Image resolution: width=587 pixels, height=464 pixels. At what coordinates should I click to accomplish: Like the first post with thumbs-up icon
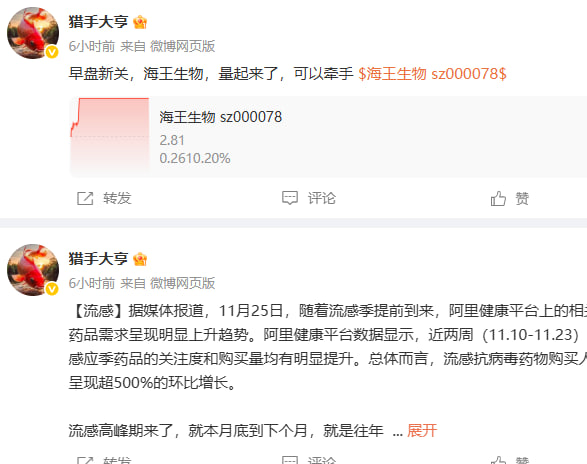(498, 198)
